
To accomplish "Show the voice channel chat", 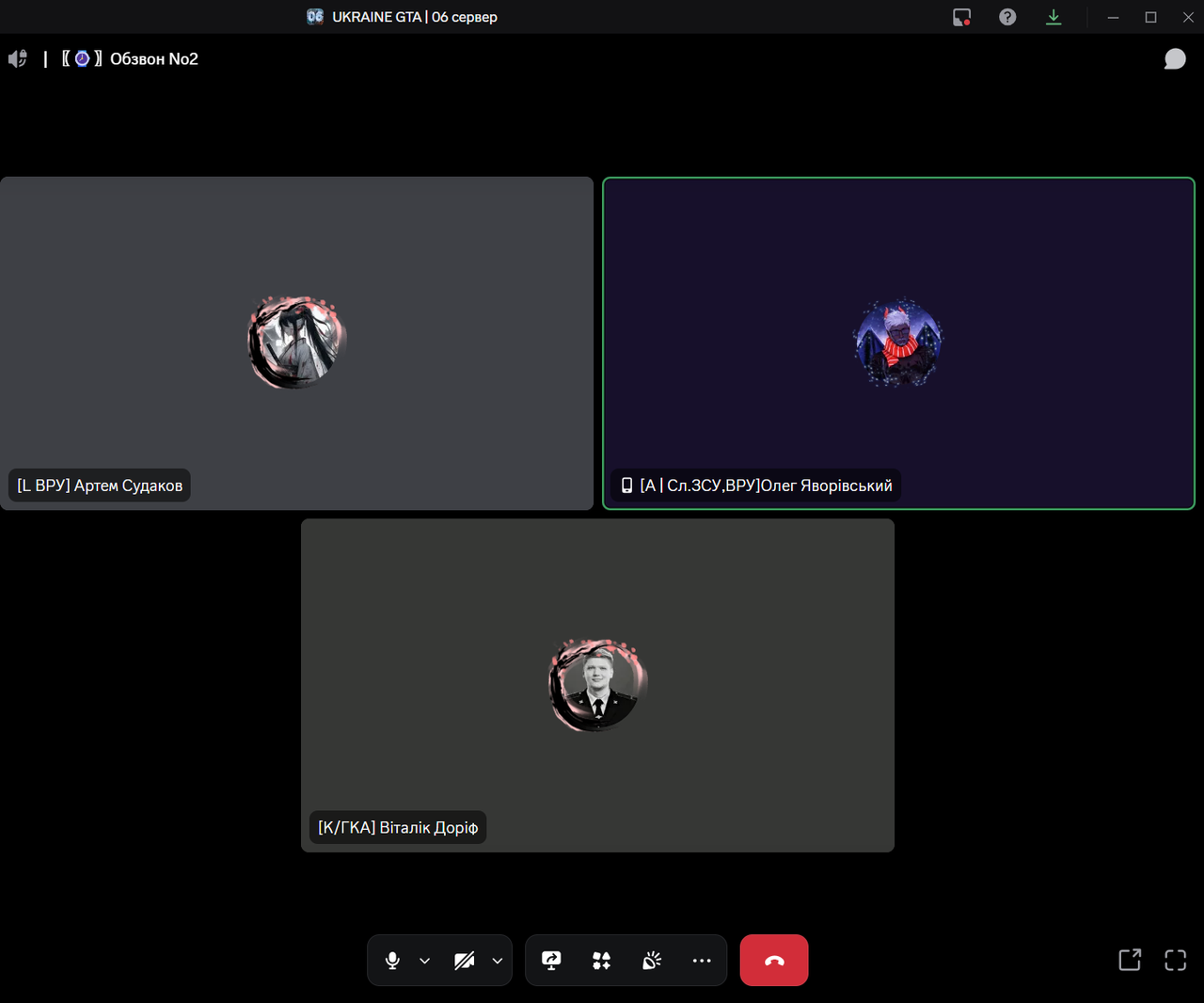I will point(1175,58).
